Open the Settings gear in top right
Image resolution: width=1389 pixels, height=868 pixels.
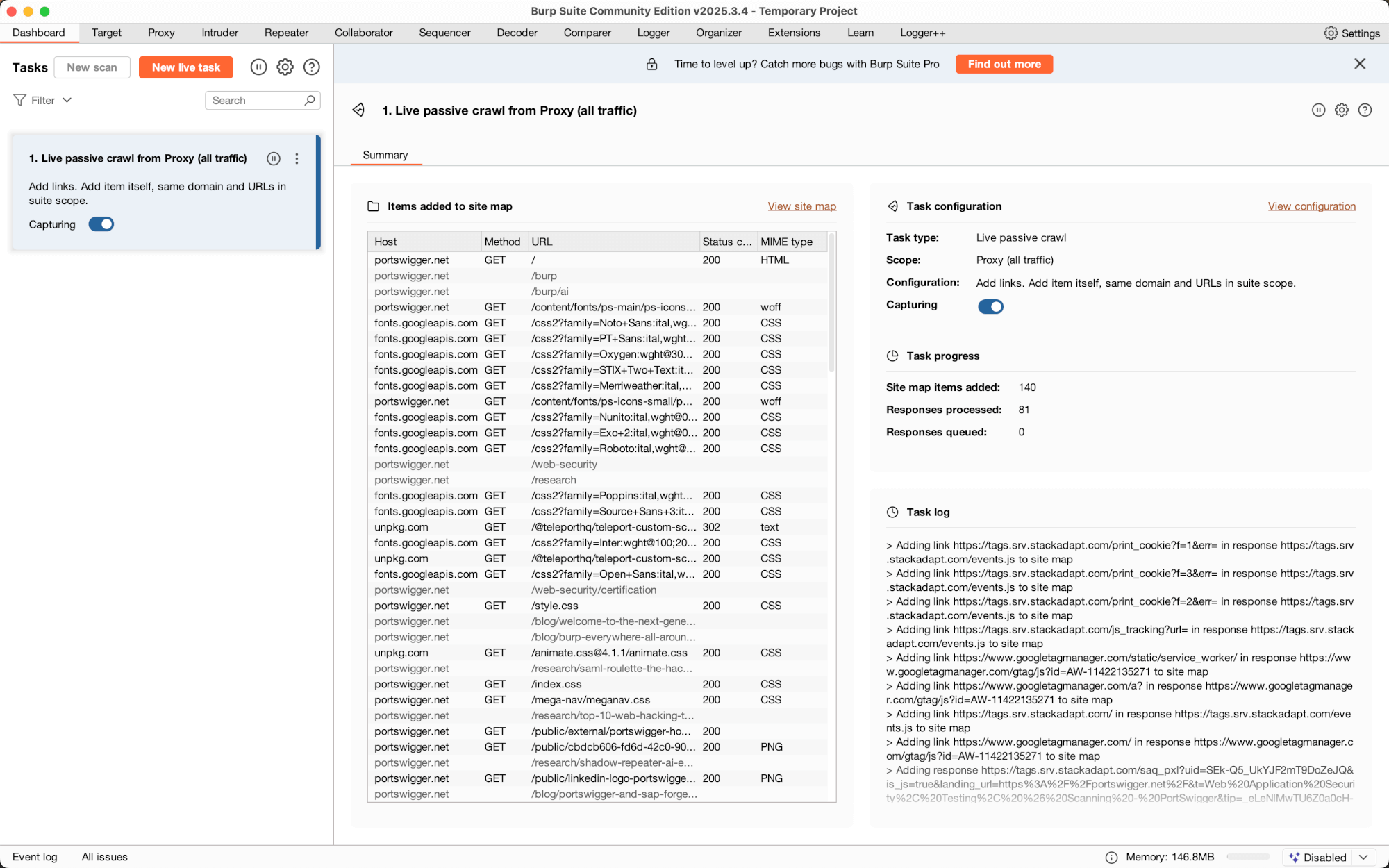click(x=1331, y=33)
